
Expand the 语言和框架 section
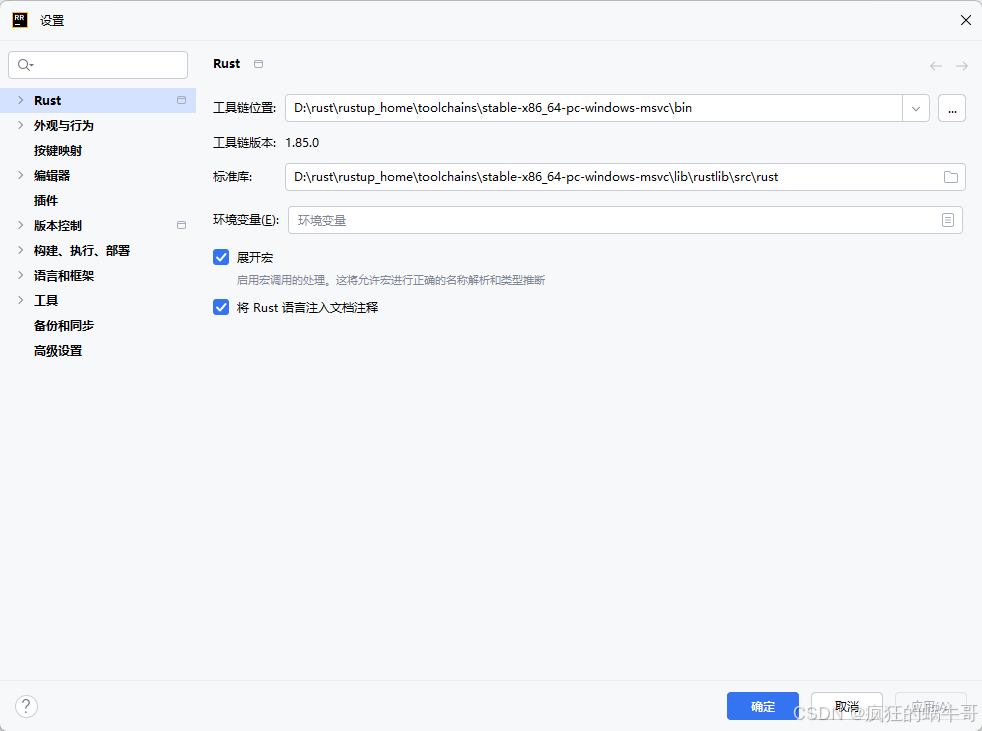(21, 275)
